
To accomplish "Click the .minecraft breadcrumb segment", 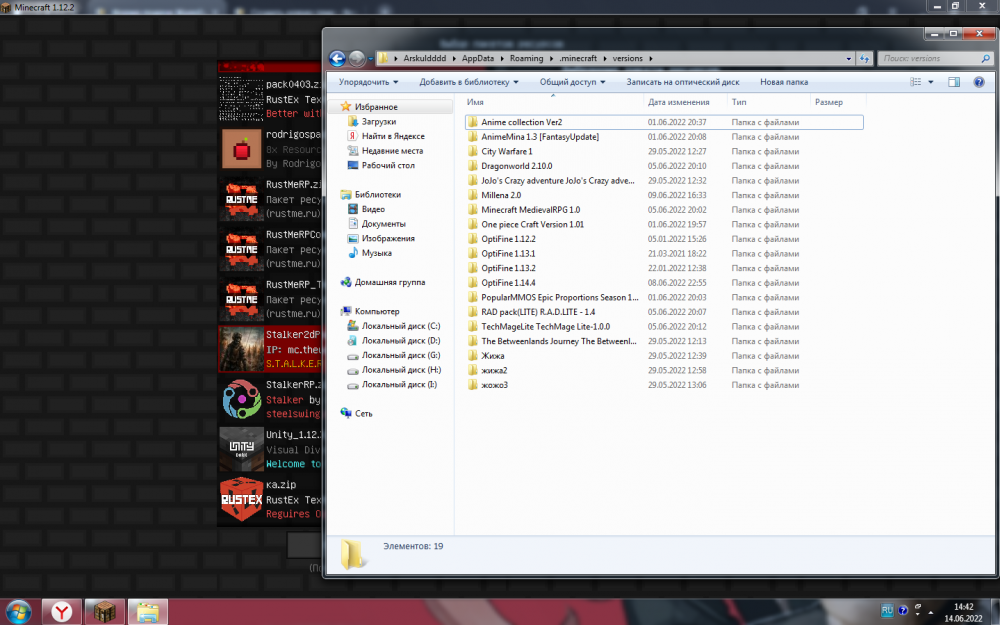I will [578, 58].
